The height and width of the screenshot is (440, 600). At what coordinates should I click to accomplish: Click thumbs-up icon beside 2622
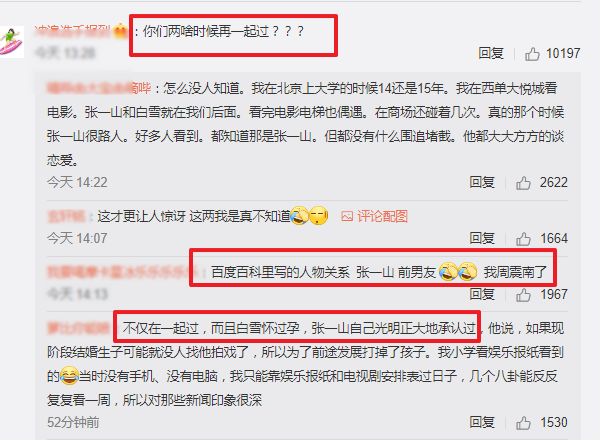[x=523, y=183]
